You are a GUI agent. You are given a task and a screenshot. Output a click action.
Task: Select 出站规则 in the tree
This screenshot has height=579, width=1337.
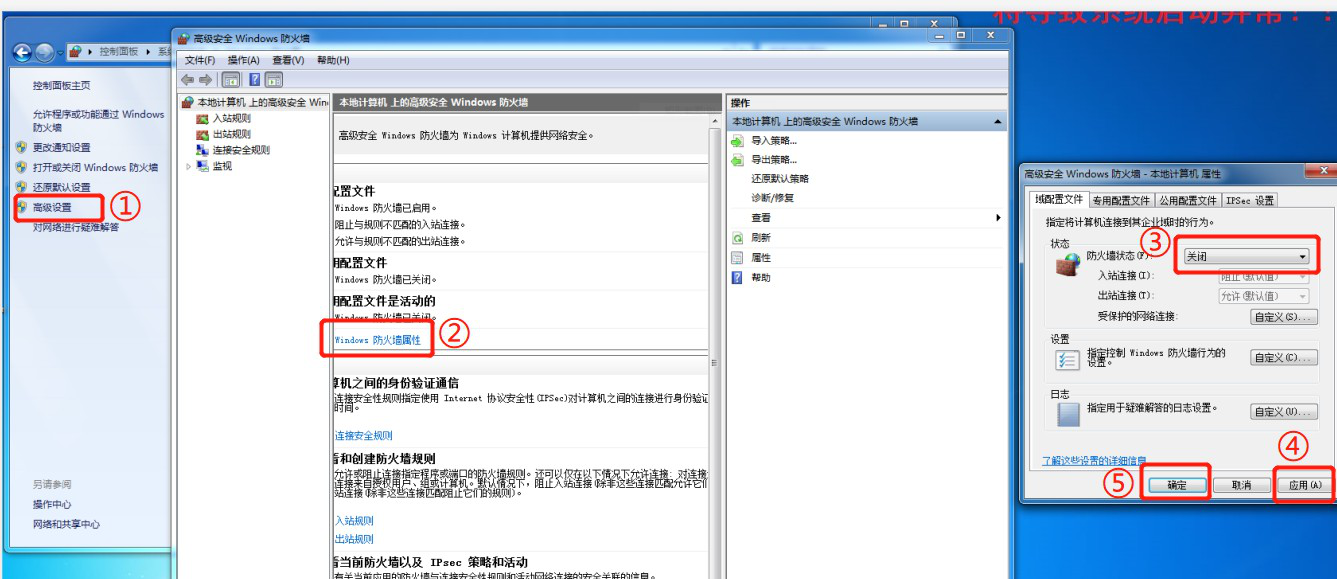(x=231, y=134)
